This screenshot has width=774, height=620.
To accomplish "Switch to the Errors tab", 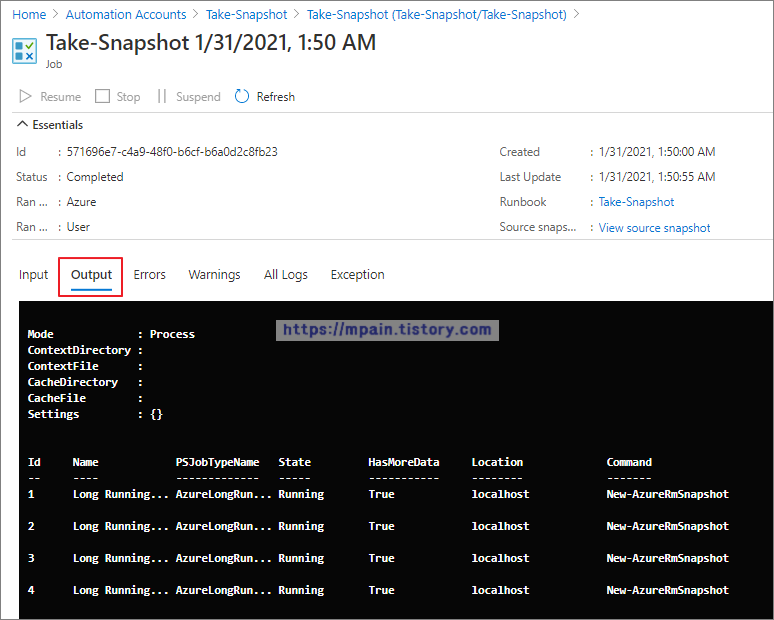I will 150,274.
